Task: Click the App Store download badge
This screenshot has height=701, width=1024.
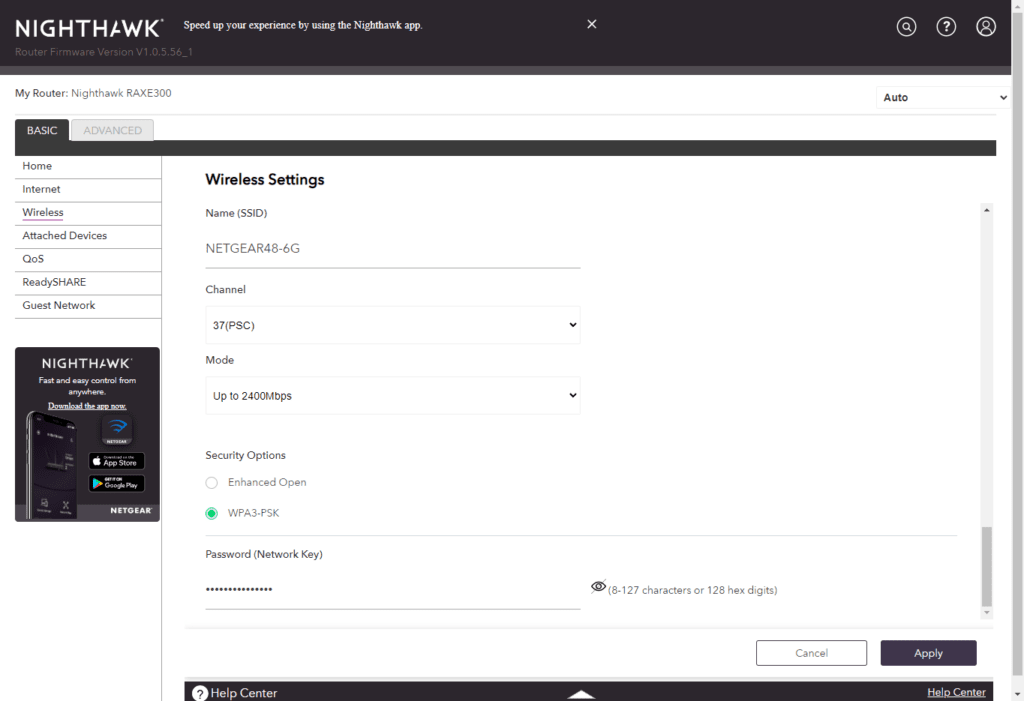Action: click(116, 461)
